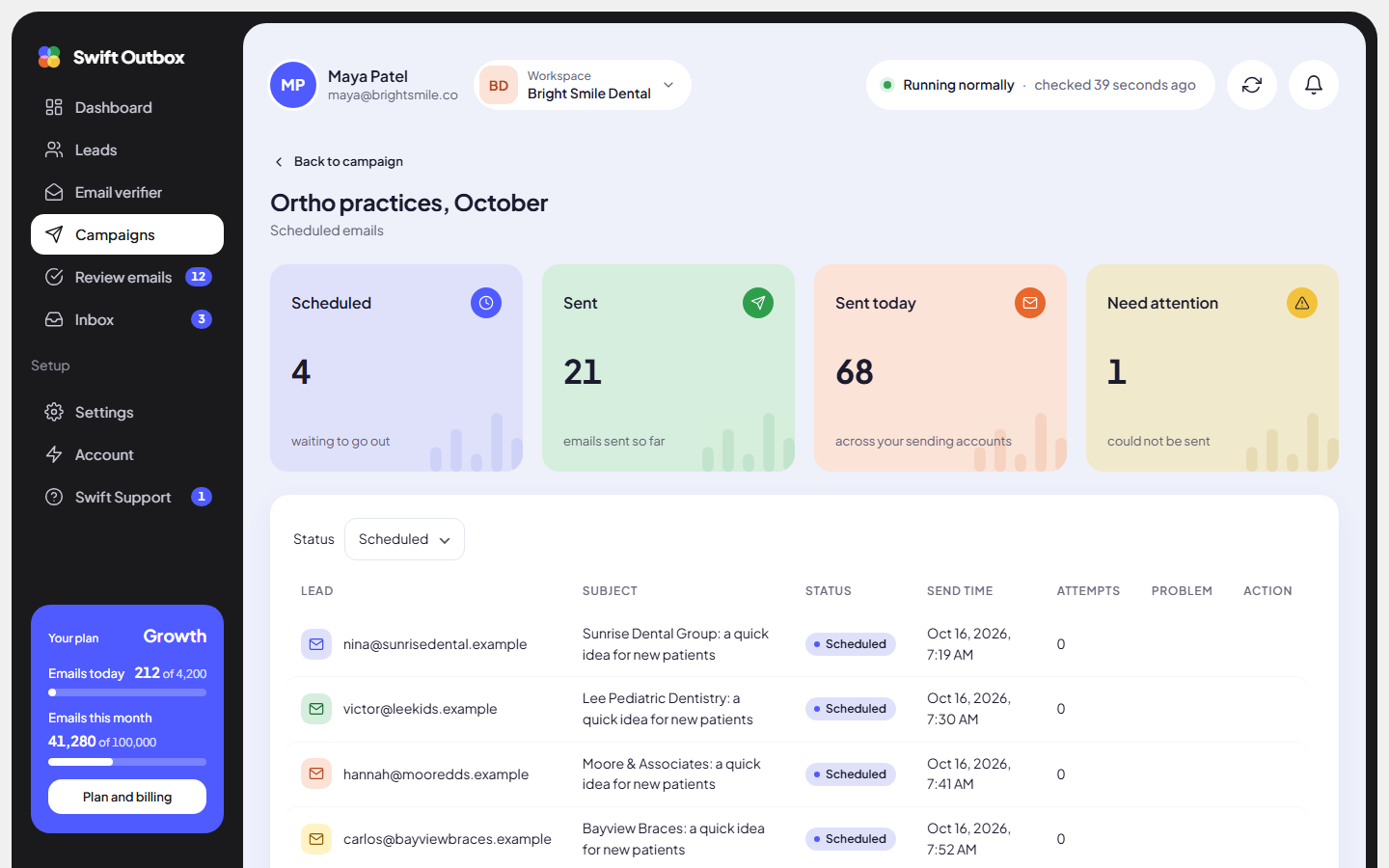Click the mail icon beside hannah@mooredds.example

[x=316, y=773]
